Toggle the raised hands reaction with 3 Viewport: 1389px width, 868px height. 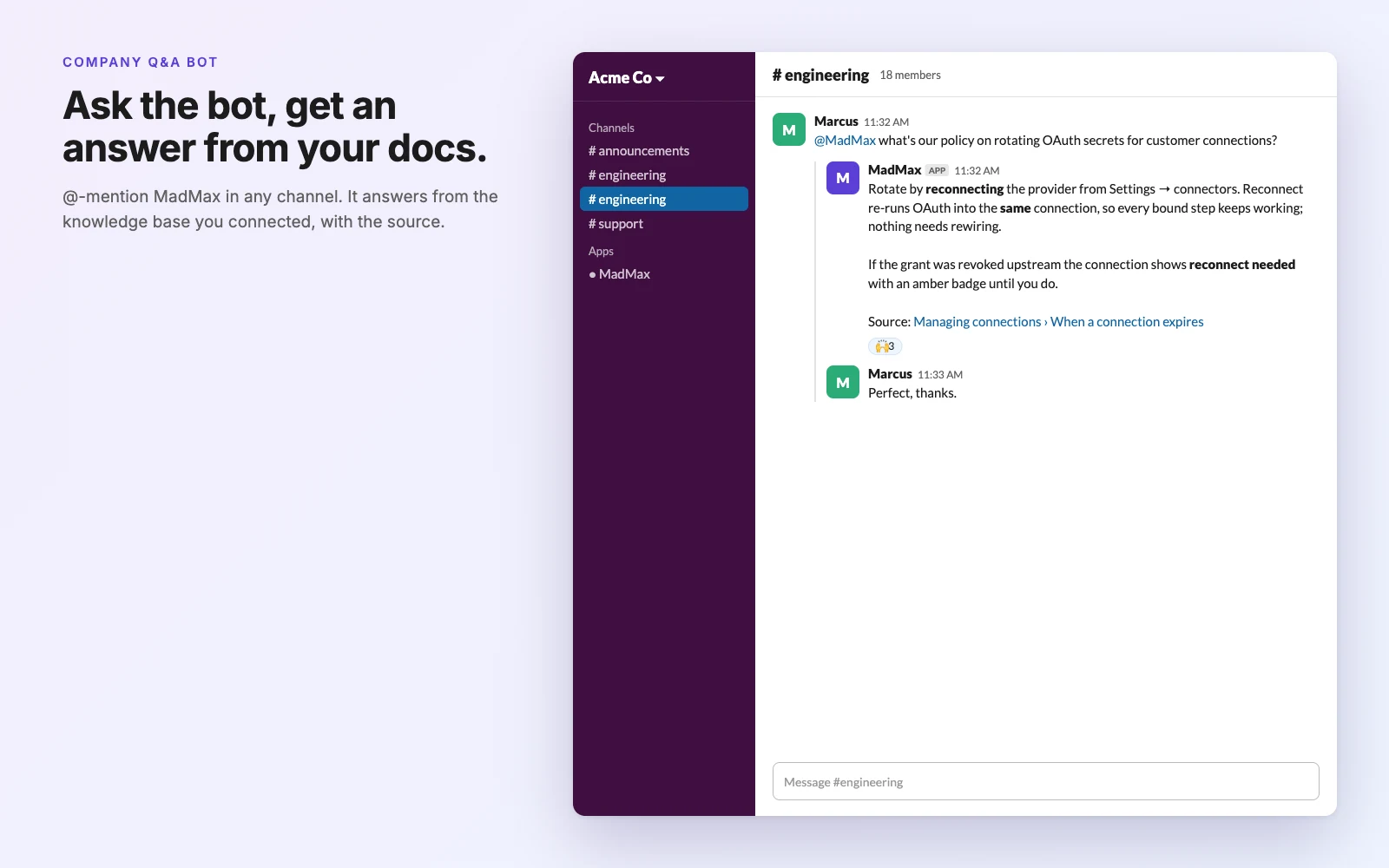tap(885, 346)
